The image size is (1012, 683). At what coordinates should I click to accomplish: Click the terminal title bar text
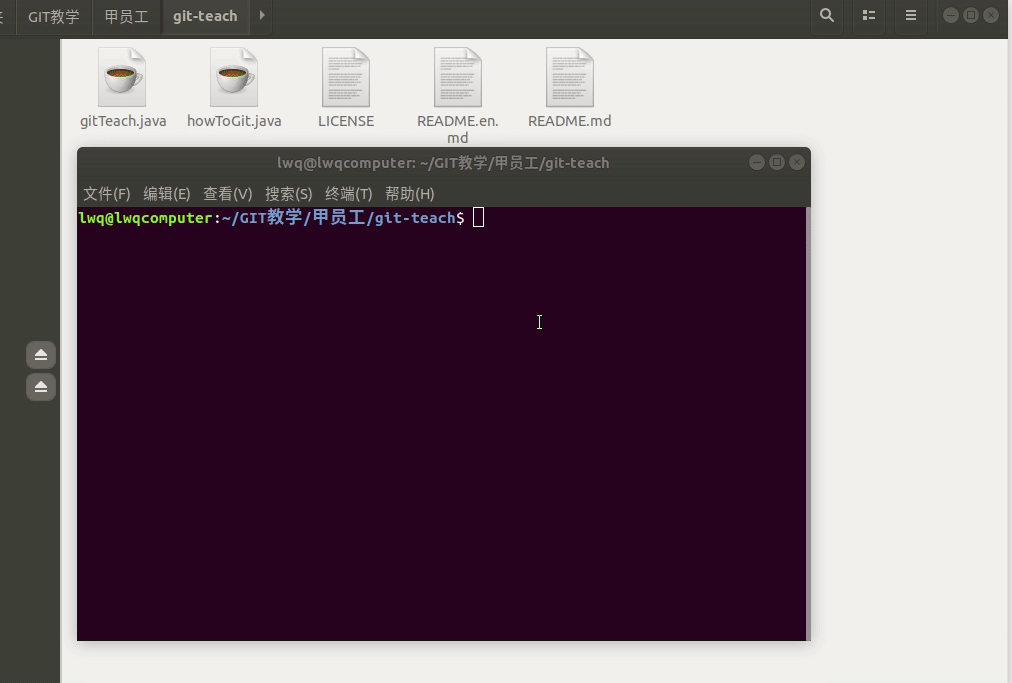(x=443, y=163)
